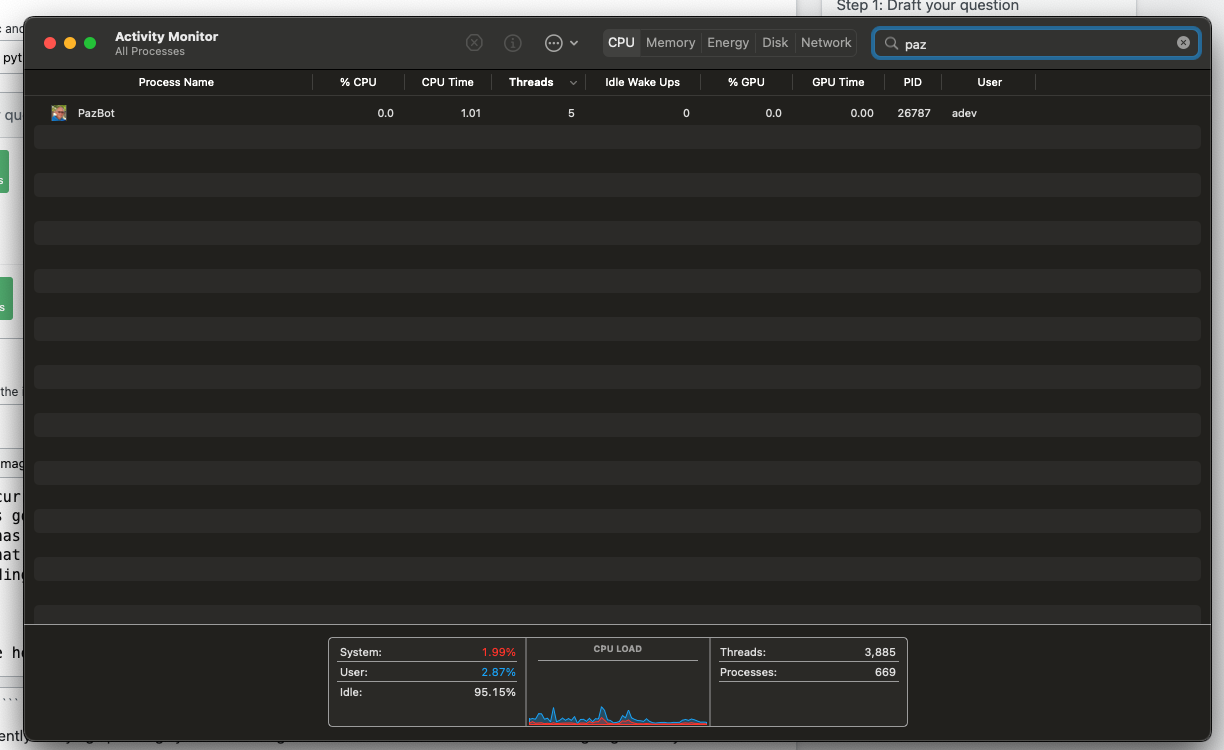Click the User percentage 2.87%
Screen dimensions: 1224x750
click(x=499, y=672)
